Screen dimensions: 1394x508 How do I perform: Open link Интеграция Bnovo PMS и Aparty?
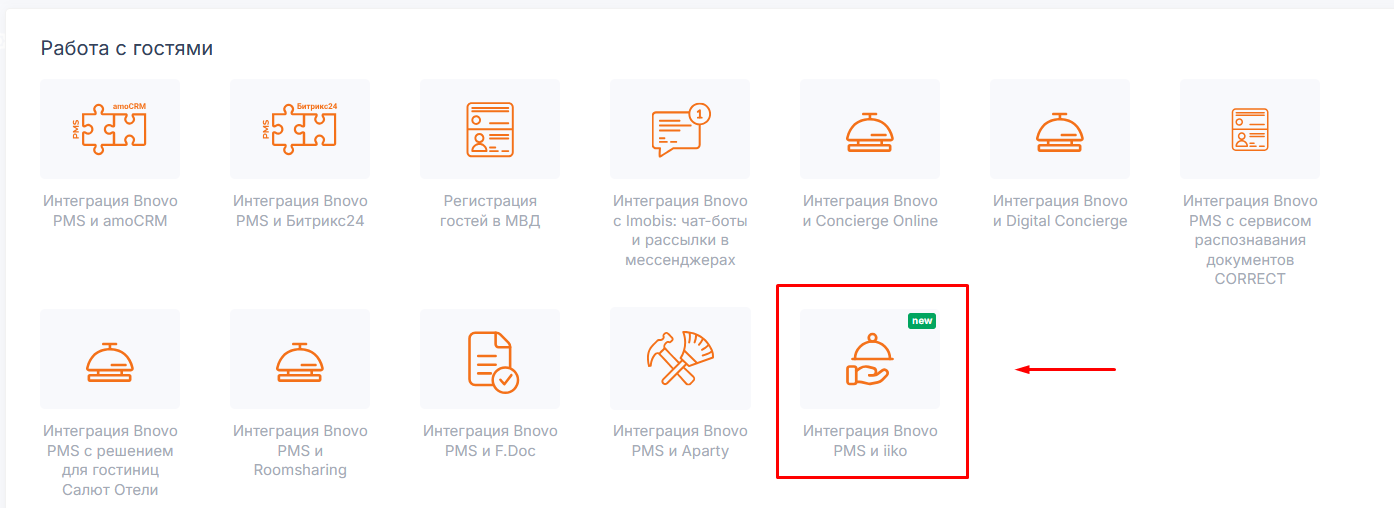coord(680,441)
